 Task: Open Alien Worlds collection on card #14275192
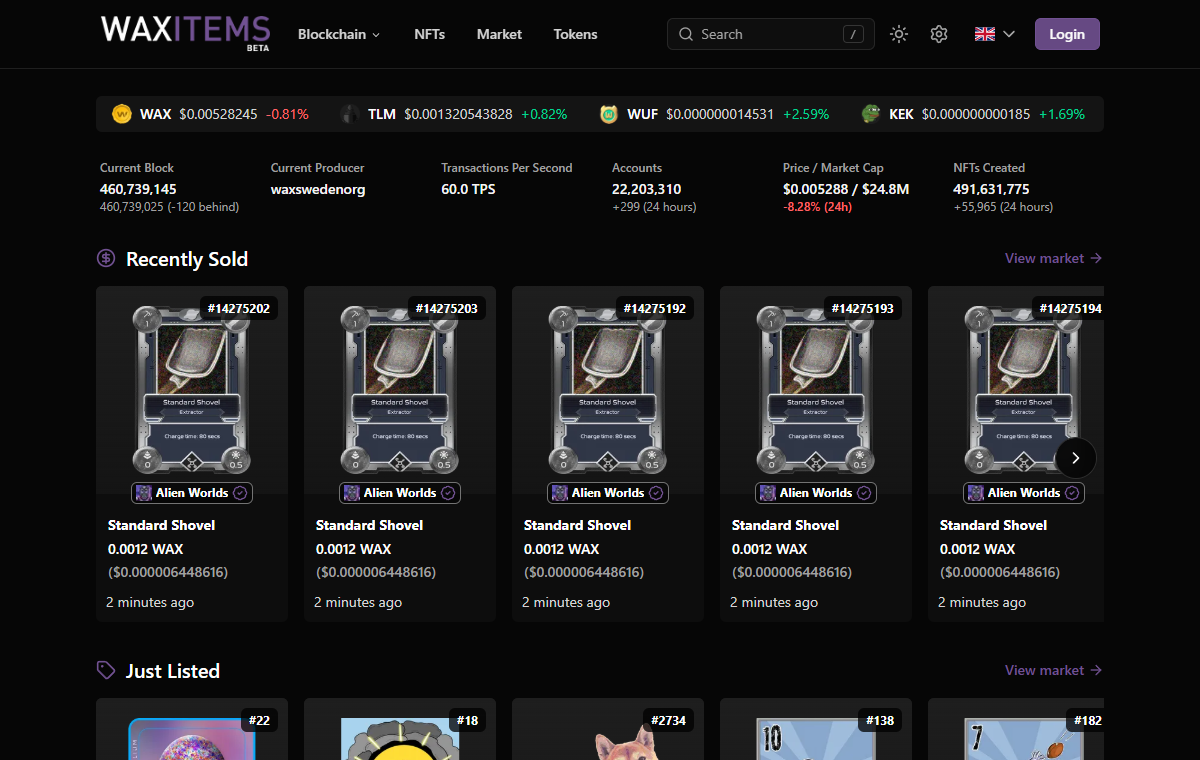click(608, 493)
